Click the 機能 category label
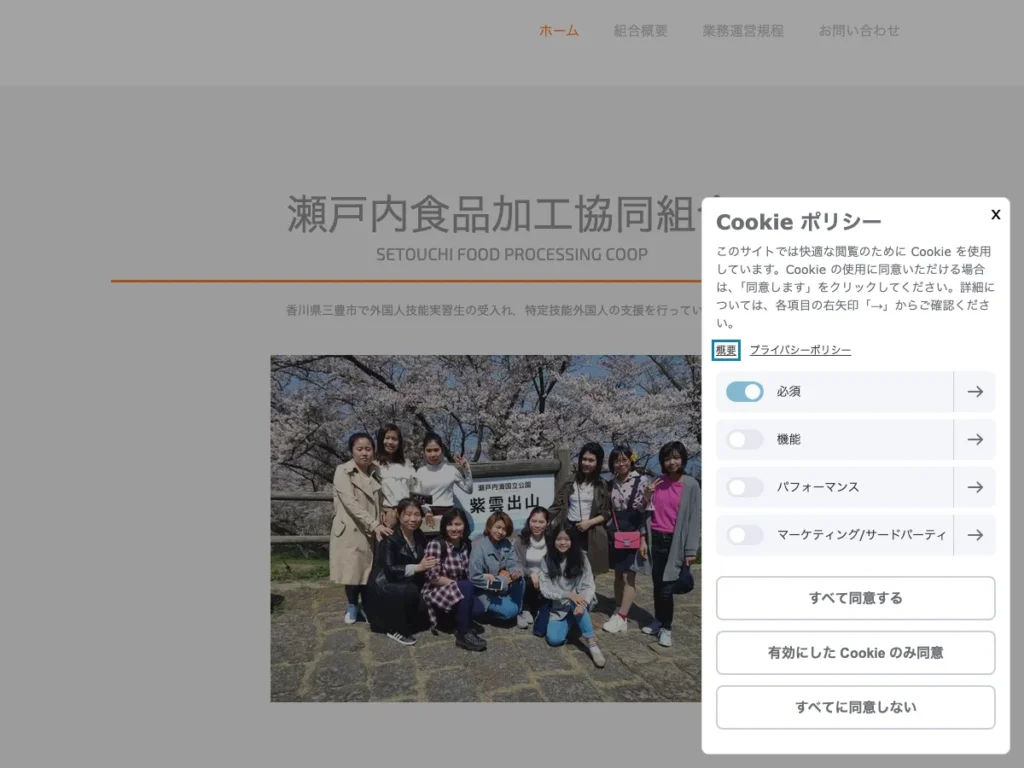1024x768 pixels. click(x=788, y=440)
